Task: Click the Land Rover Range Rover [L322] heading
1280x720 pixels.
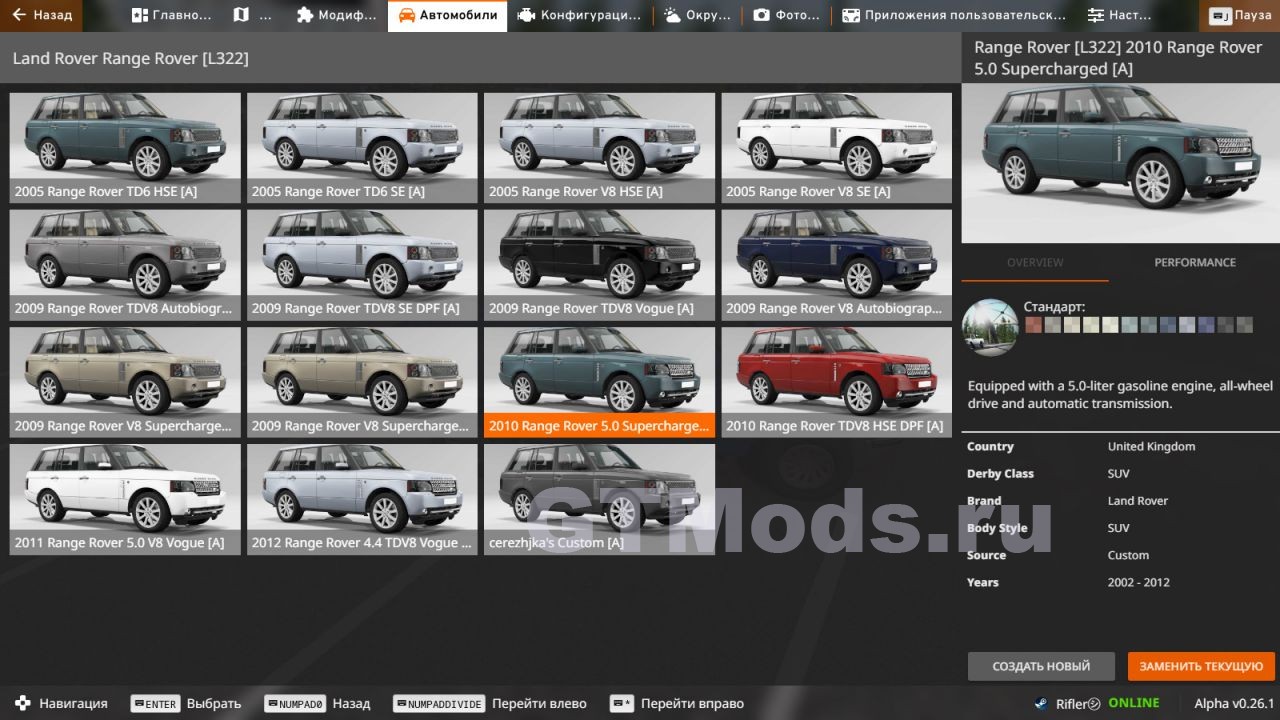Action: pyautogui.click(x=131, y=59)
